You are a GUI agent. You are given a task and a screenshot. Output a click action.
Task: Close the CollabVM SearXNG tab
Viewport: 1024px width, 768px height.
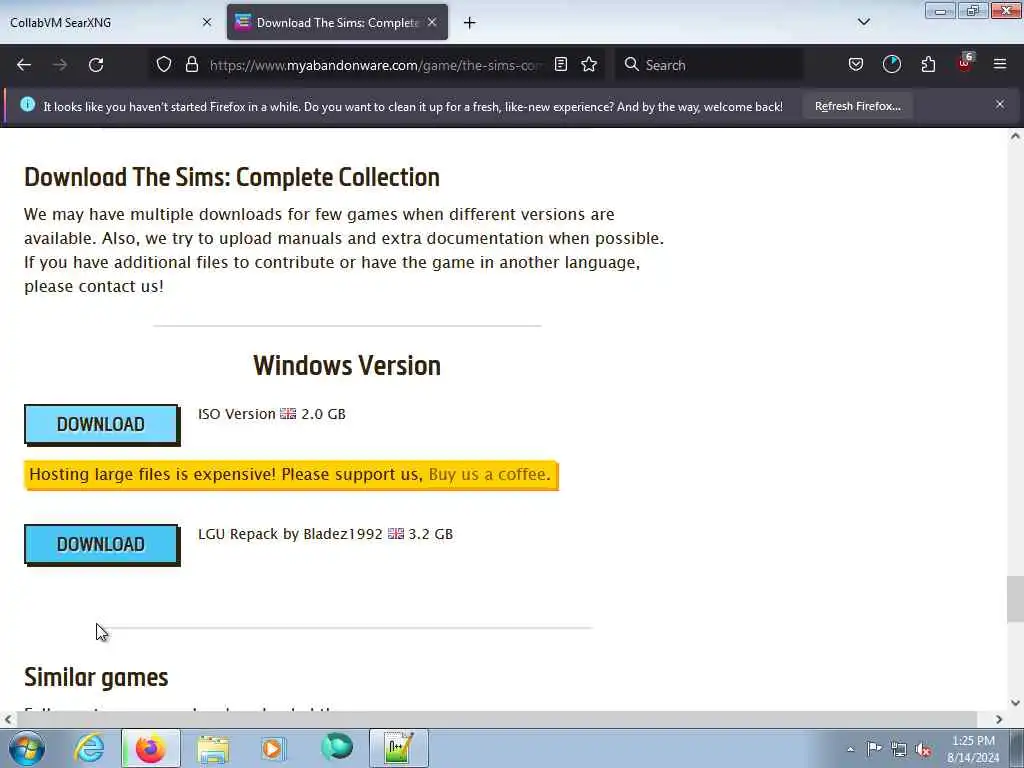point(207,22)
